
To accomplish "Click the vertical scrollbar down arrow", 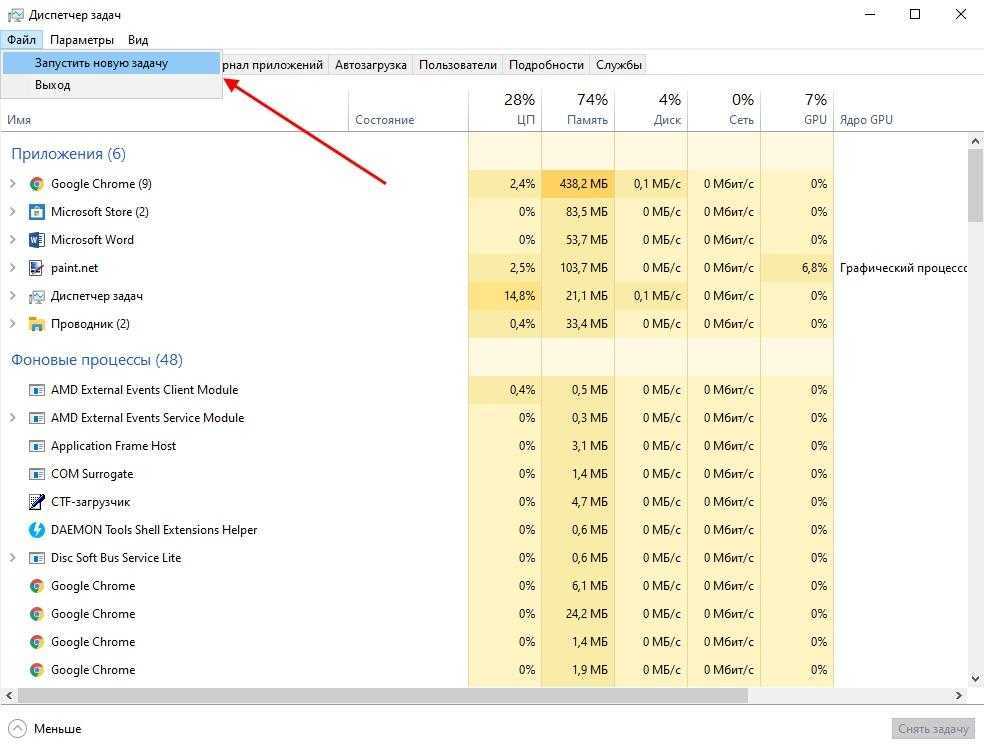I will click(975, 678).
